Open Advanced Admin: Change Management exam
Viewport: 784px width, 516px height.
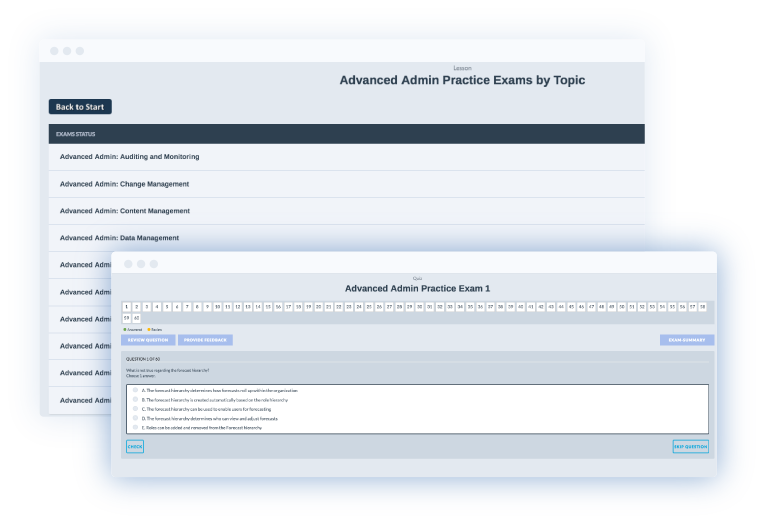pos(124,184)
